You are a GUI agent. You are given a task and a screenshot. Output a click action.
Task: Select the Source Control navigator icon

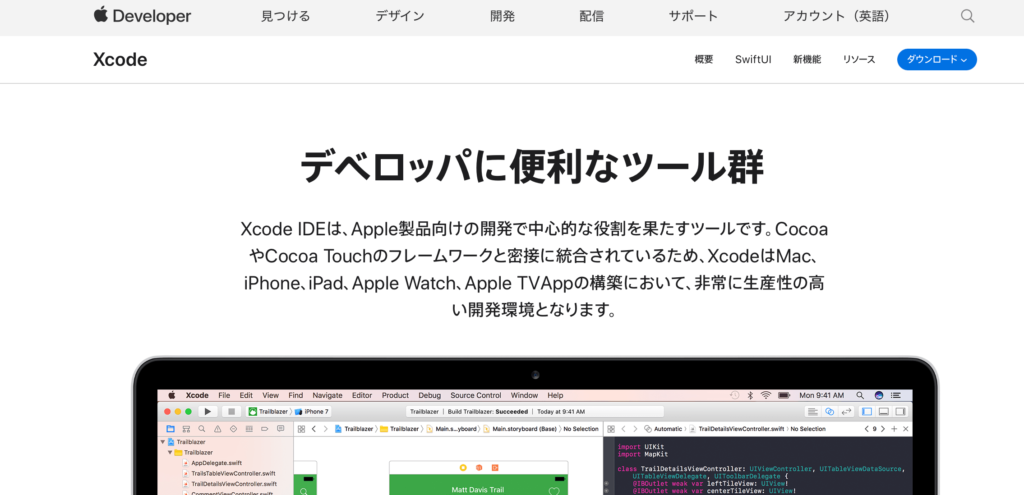(x=186, y=429)
